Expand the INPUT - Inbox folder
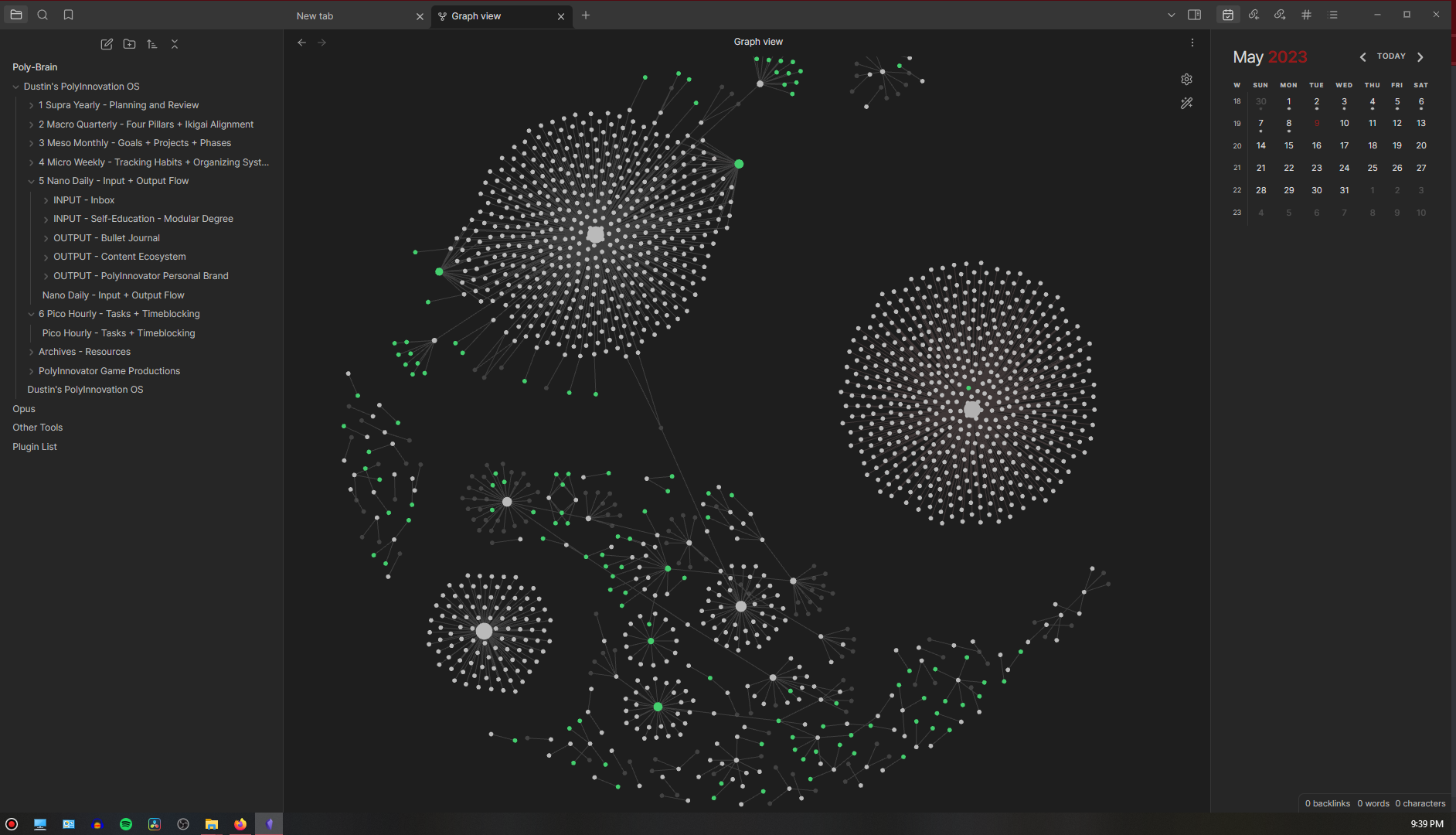Image resolution: width=1456 pixels, height=835 pixels. click(x=46, y=200)
